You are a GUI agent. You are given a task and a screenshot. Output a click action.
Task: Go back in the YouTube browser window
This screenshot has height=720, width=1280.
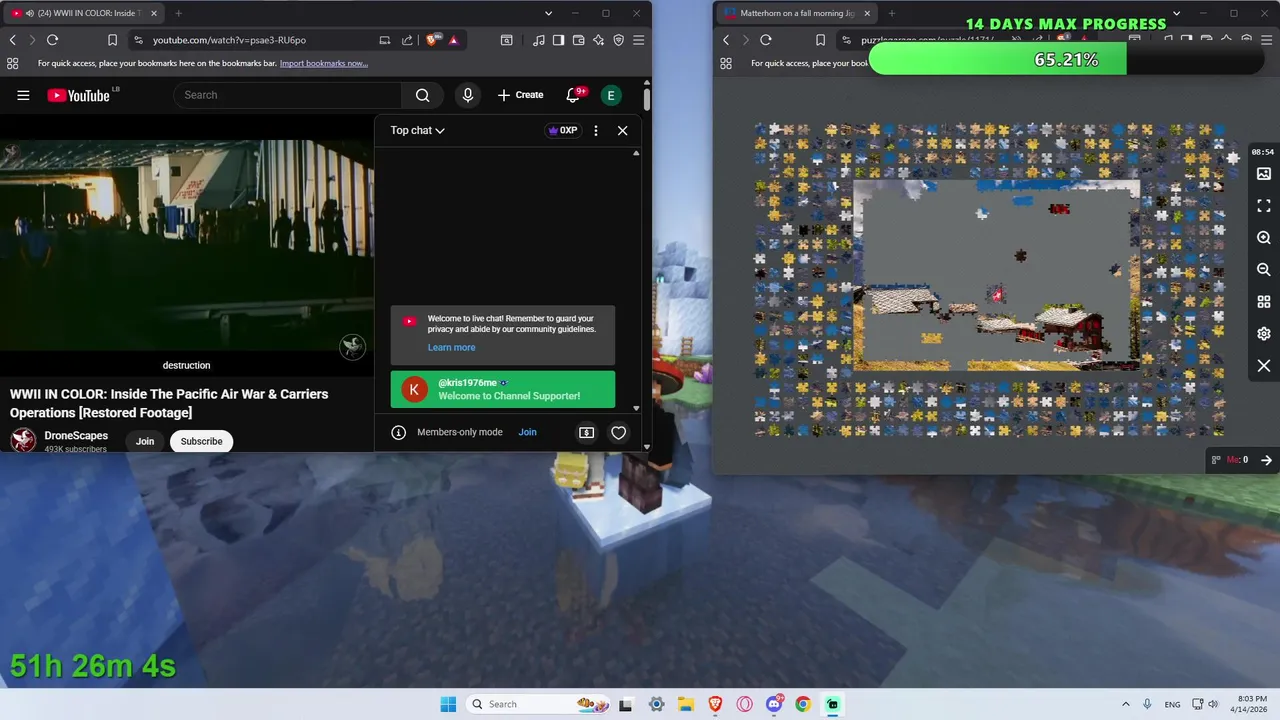12,40
